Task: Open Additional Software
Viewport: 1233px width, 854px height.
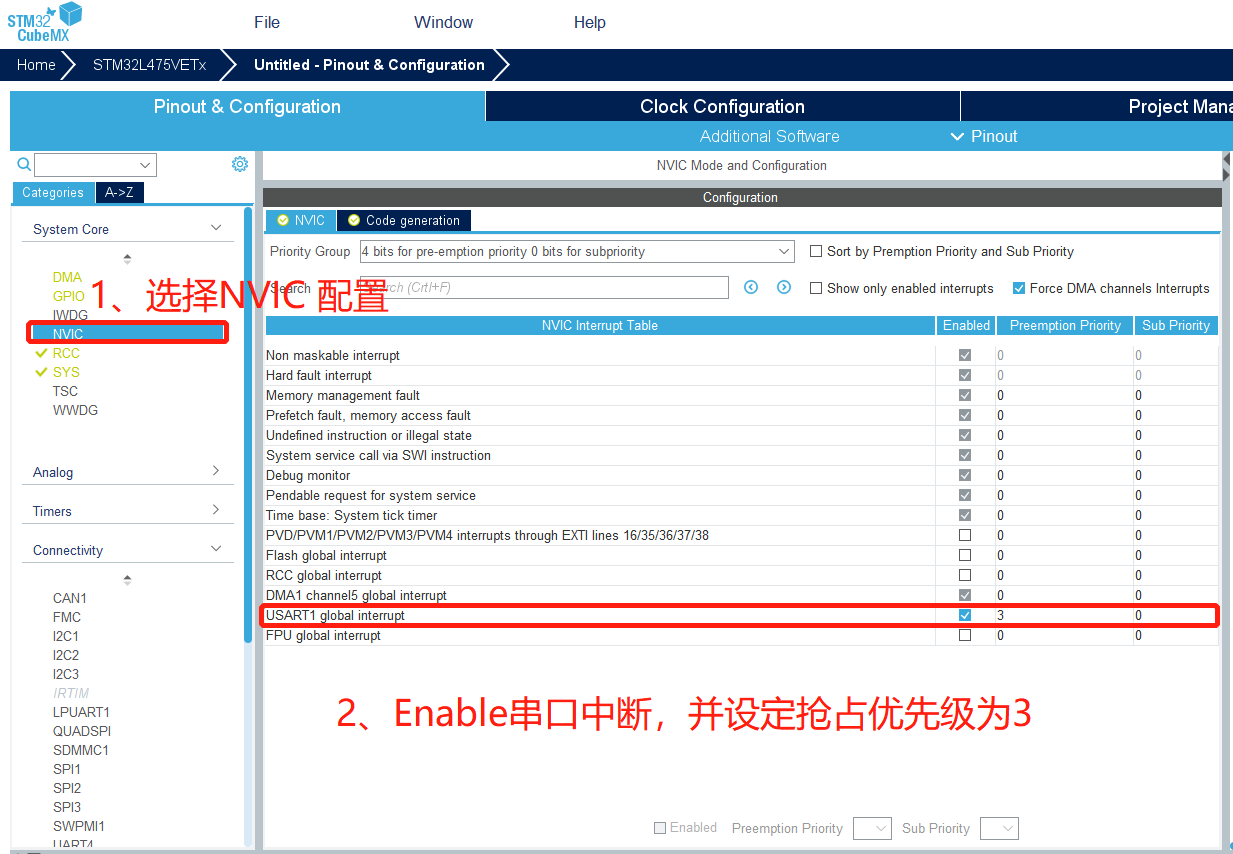Action: point(769,136)
